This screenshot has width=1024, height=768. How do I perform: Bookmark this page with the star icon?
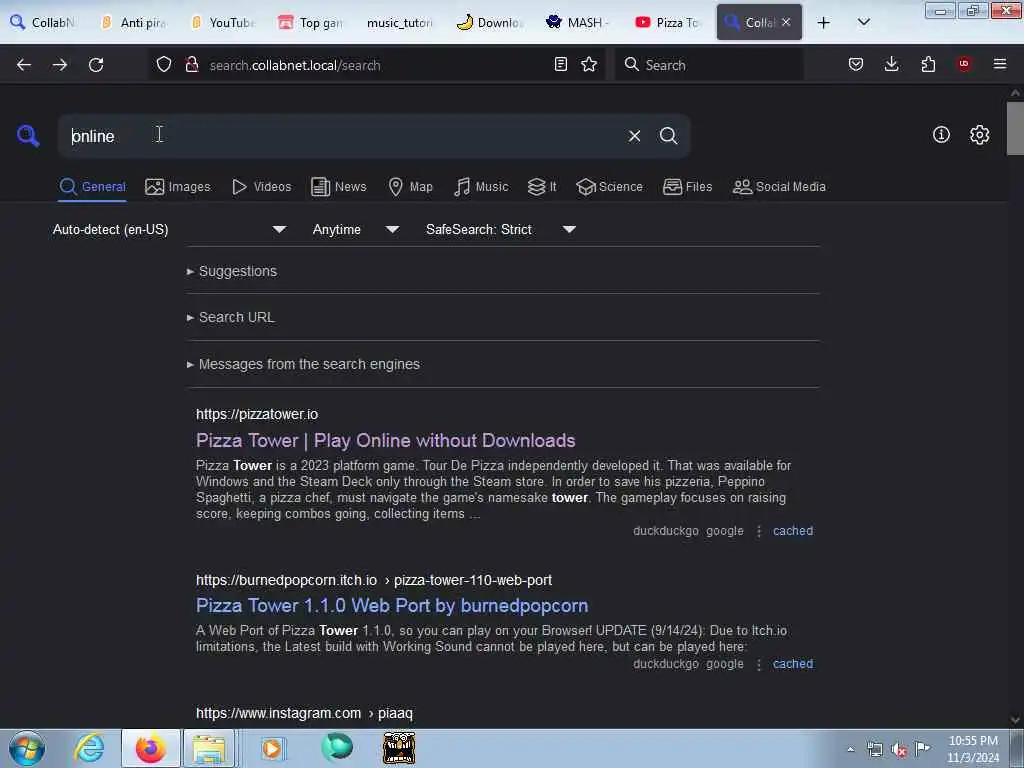click(589, 64)
